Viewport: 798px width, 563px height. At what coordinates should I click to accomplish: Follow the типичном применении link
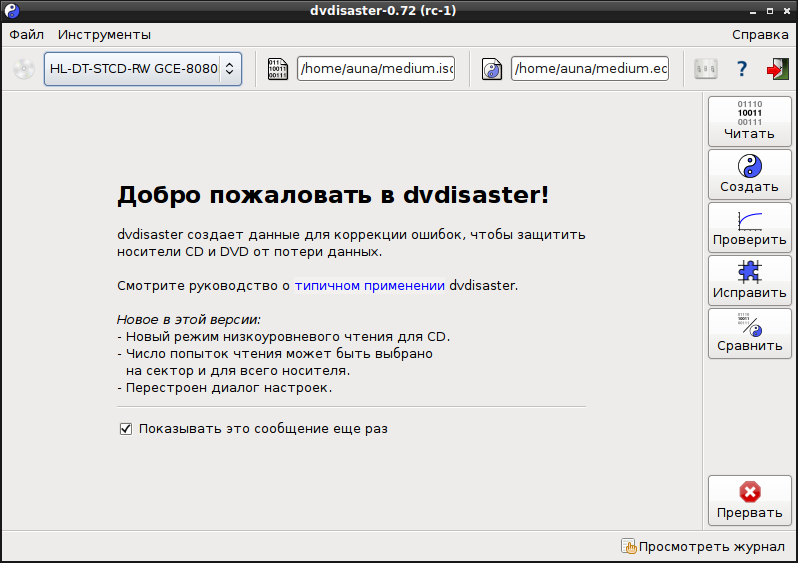(x=370, y=286)
